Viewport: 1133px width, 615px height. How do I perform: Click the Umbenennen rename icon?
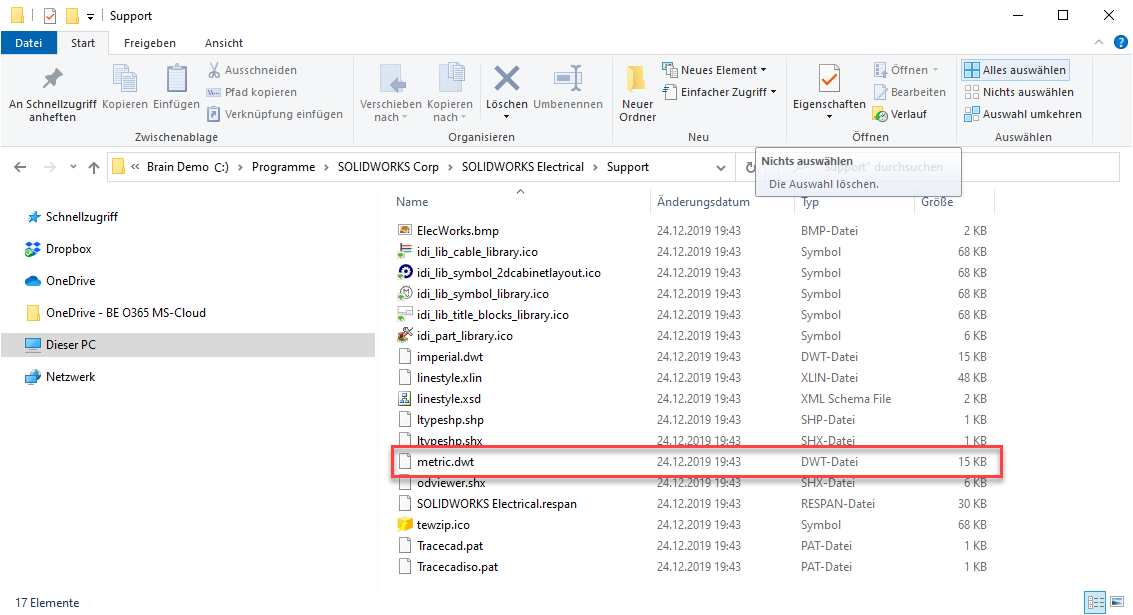[x=567, y=80]
